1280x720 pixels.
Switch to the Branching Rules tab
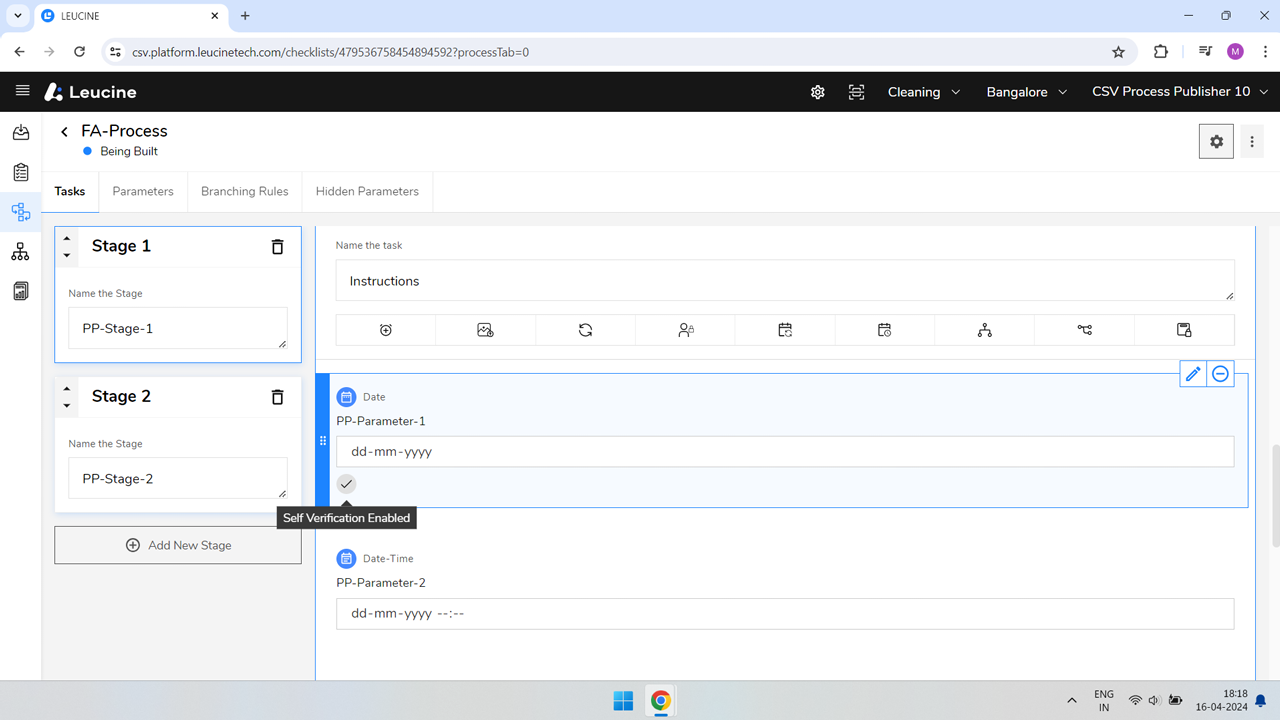pyautogui.click(x=245, y=191)
